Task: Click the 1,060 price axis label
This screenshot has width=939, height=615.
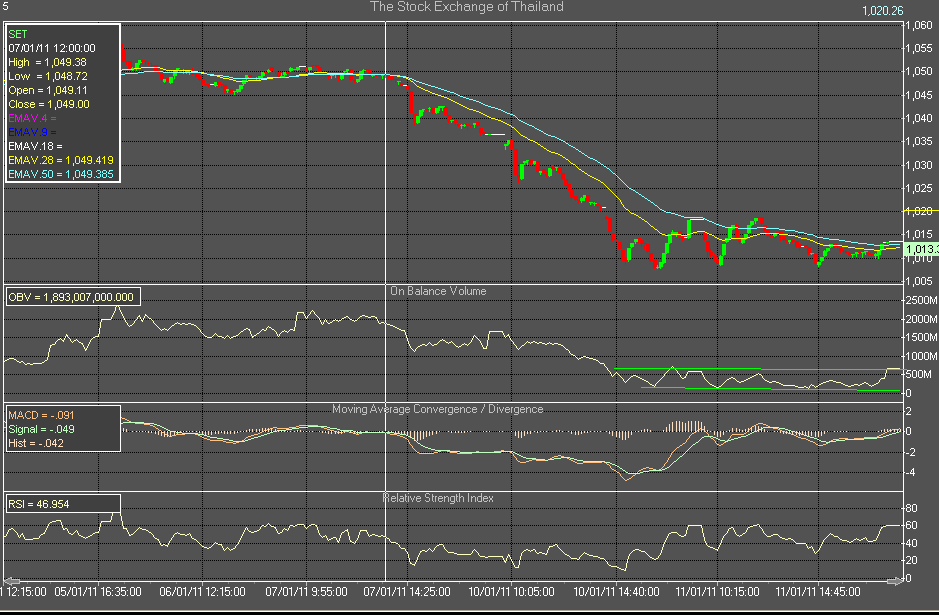Action: [x=919, y=25]
